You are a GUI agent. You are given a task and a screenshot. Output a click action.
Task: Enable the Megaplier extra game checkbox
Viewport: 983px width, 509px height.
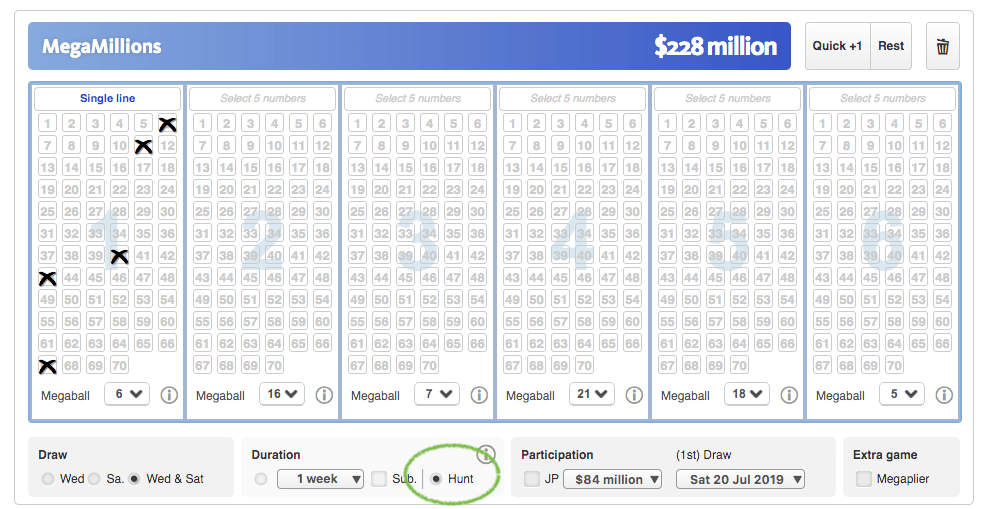click(863, 479)
